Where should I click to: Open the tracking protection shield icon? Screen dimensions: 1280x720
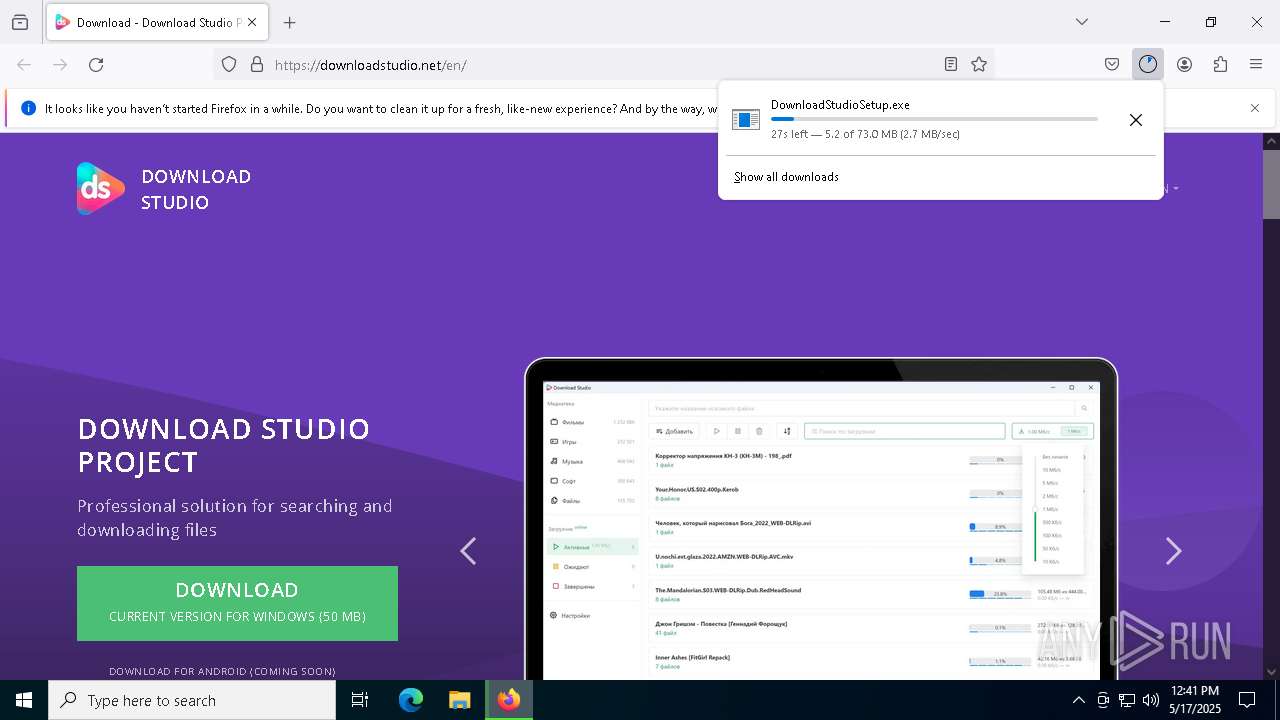coord(229,64)
